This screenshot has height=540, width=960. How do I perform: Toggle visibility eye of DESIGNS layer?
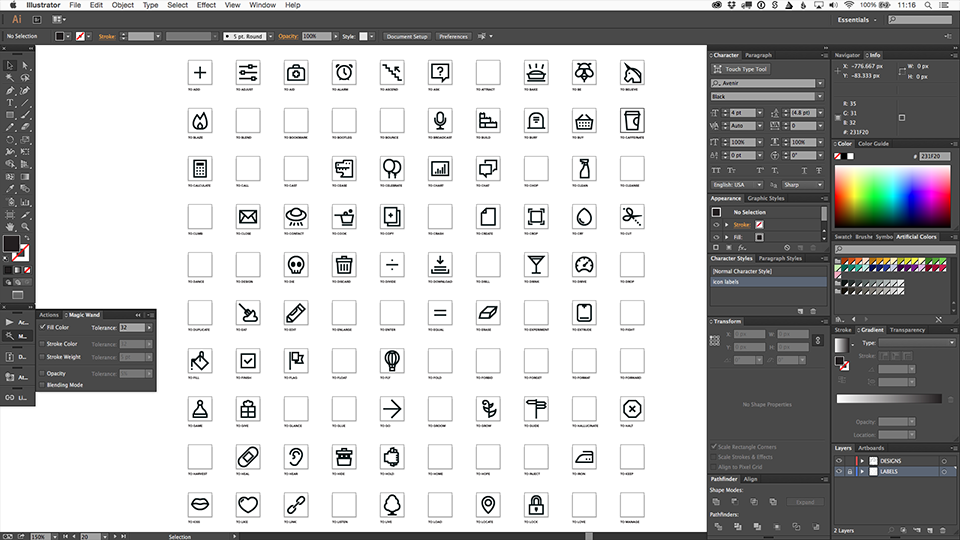(839, 461)
